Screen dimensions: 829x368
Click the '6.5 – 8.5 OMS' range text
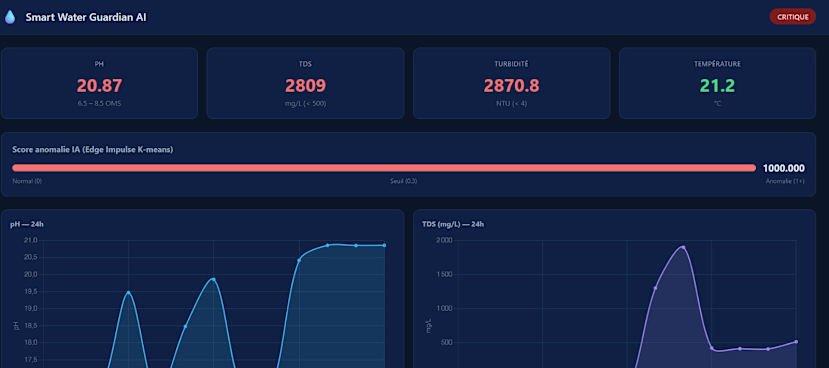(x=99, y=104)
